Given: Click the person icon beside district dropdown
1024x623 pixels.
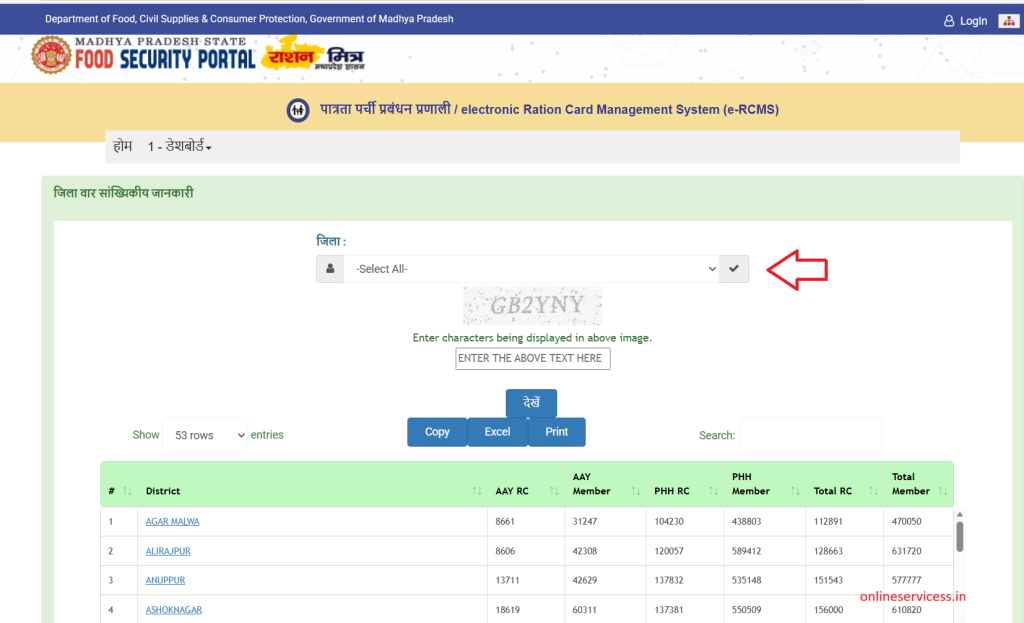Looking at the screenshot, I should point(330,269).
